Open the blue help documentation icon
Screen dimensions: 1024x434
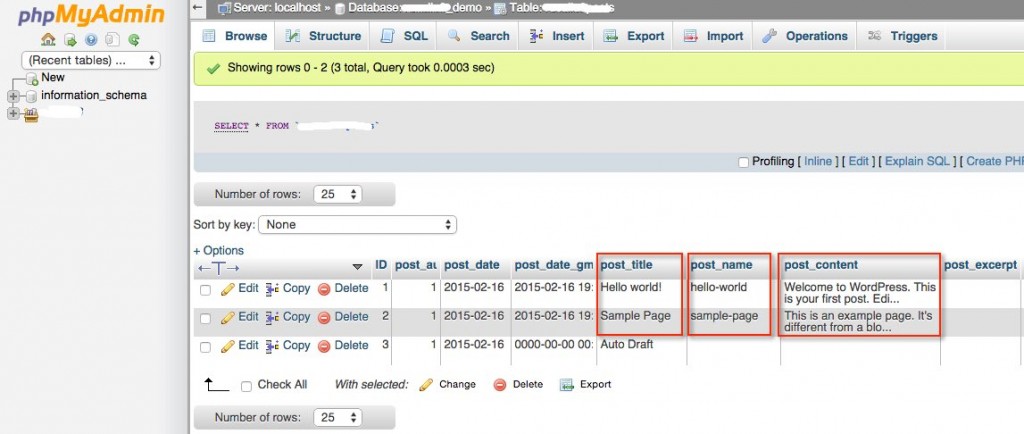point(91,40)
